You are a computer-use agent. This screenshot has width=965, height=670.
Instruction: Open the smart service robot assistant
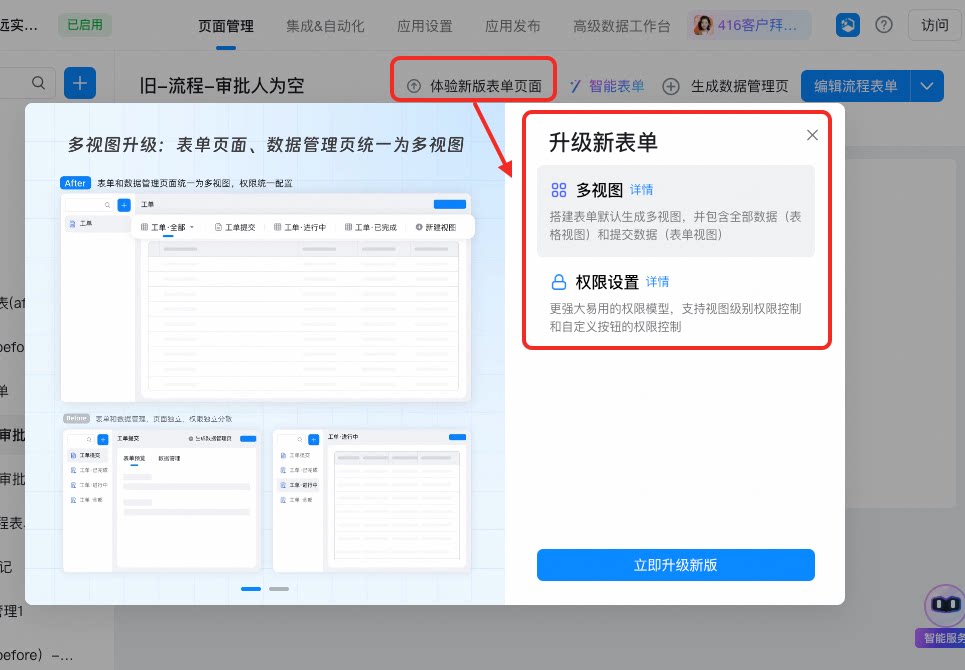pyautogui.click(x=945, y=605)
